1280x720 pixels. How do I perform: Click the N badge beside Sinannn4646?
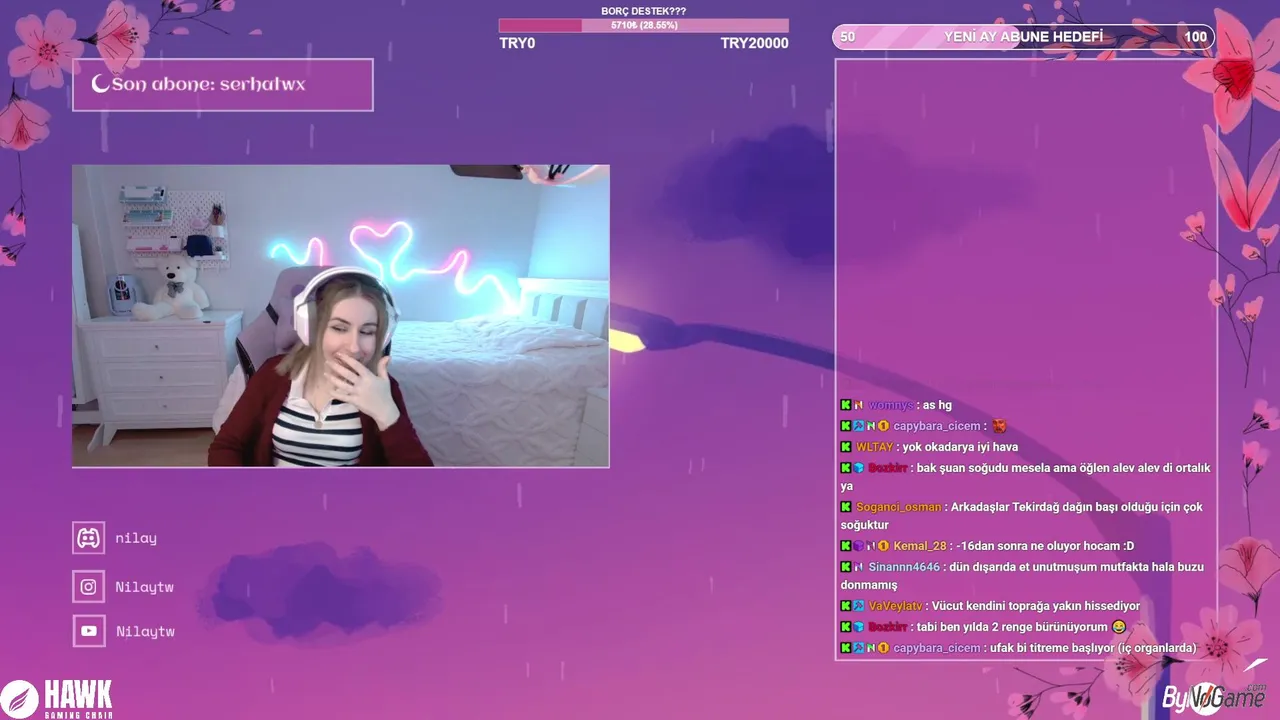coord(858,567)
